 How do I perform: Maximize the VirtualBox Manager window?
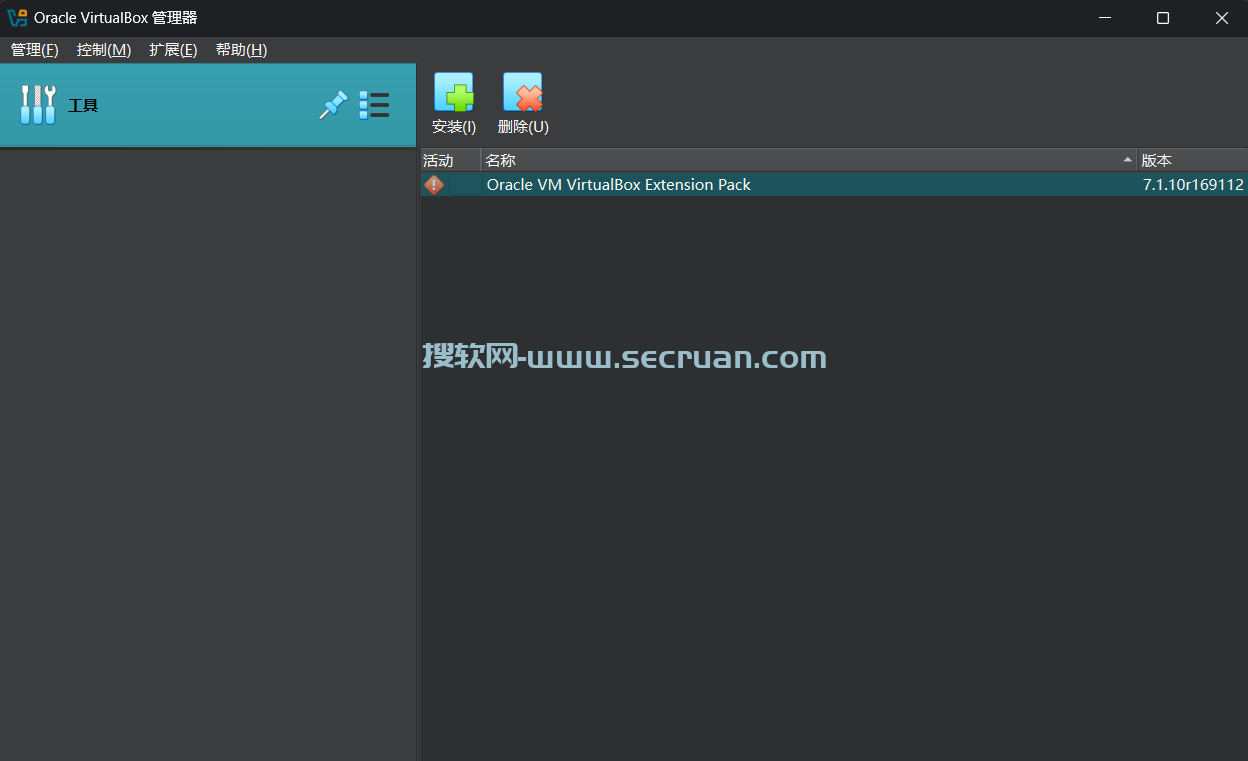pos(1163,18)
